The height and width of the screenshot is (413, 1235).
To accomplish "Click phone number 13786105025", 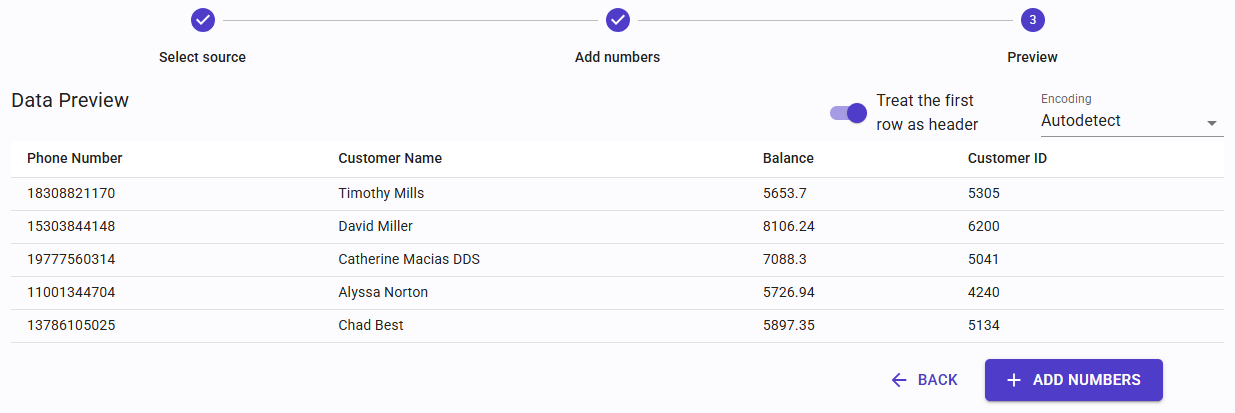I will tap(71, 326).
